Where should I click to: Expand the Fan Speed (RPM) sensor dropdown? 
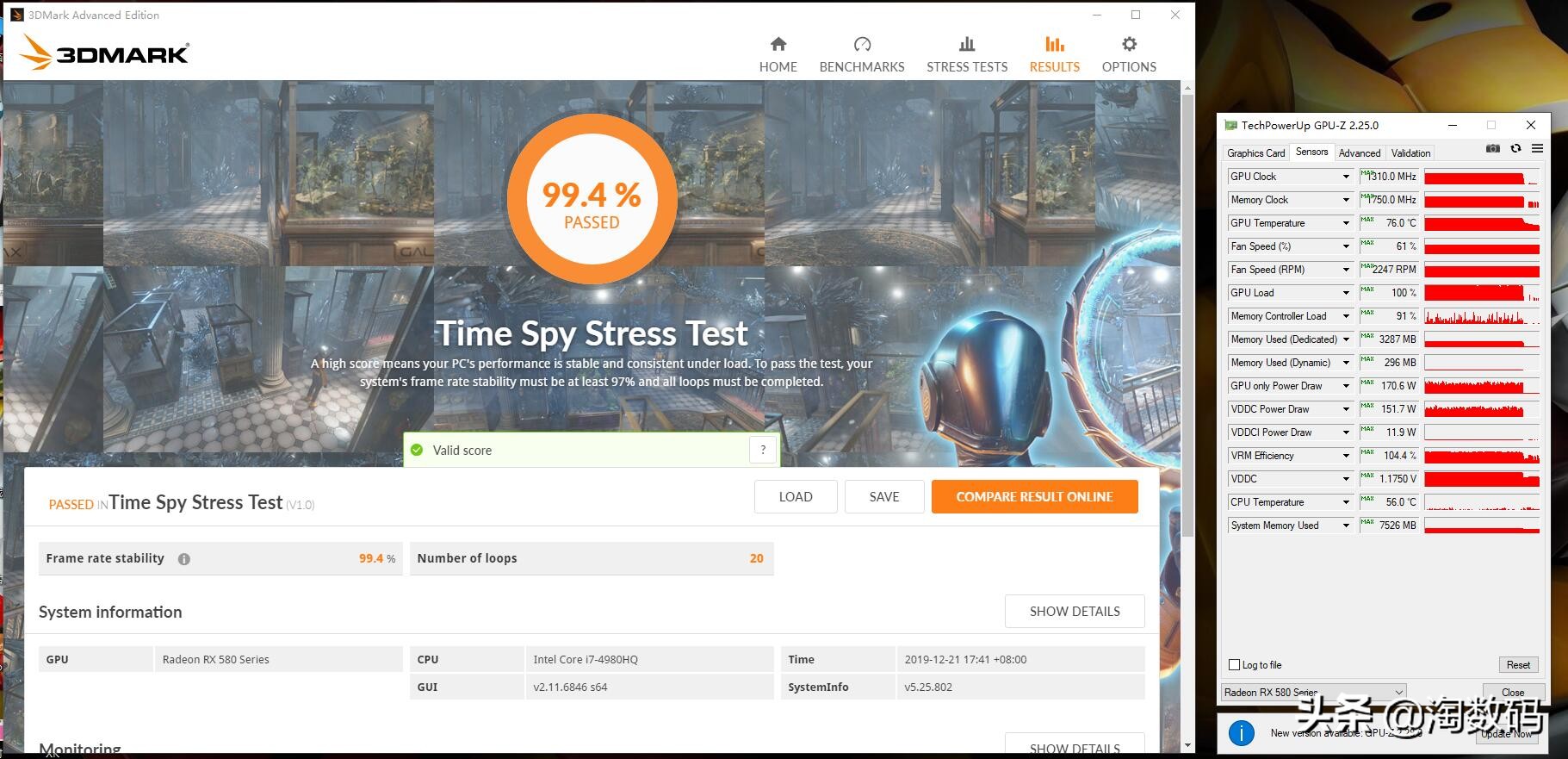pyautogui.click(x=1346, y=270)
